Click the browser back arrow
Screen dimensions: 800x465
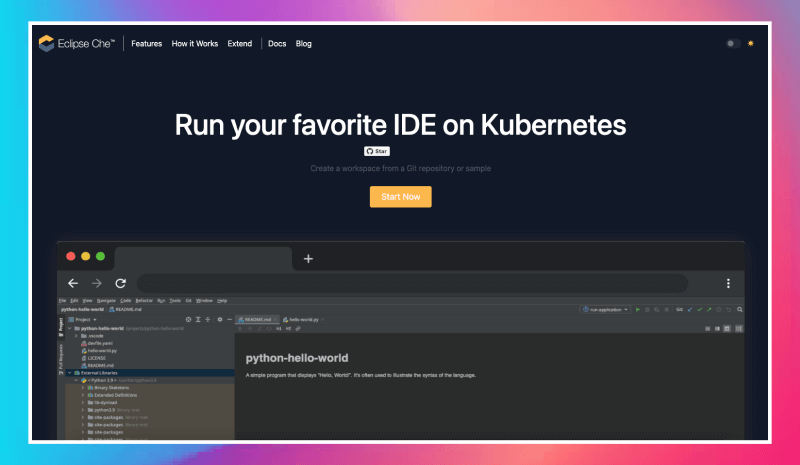pos(73,283)
